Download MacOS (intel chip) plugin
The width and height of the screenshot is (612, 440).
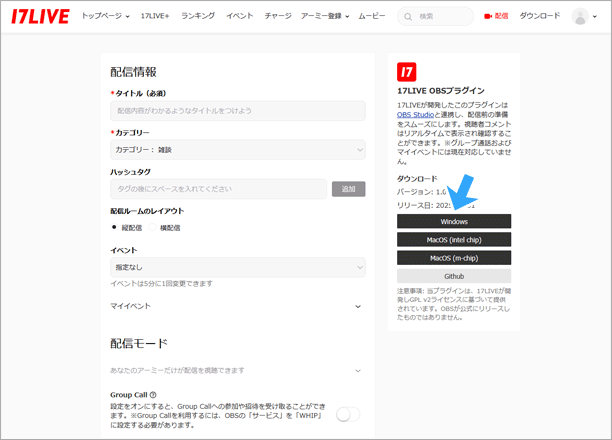tap(454, 240)
